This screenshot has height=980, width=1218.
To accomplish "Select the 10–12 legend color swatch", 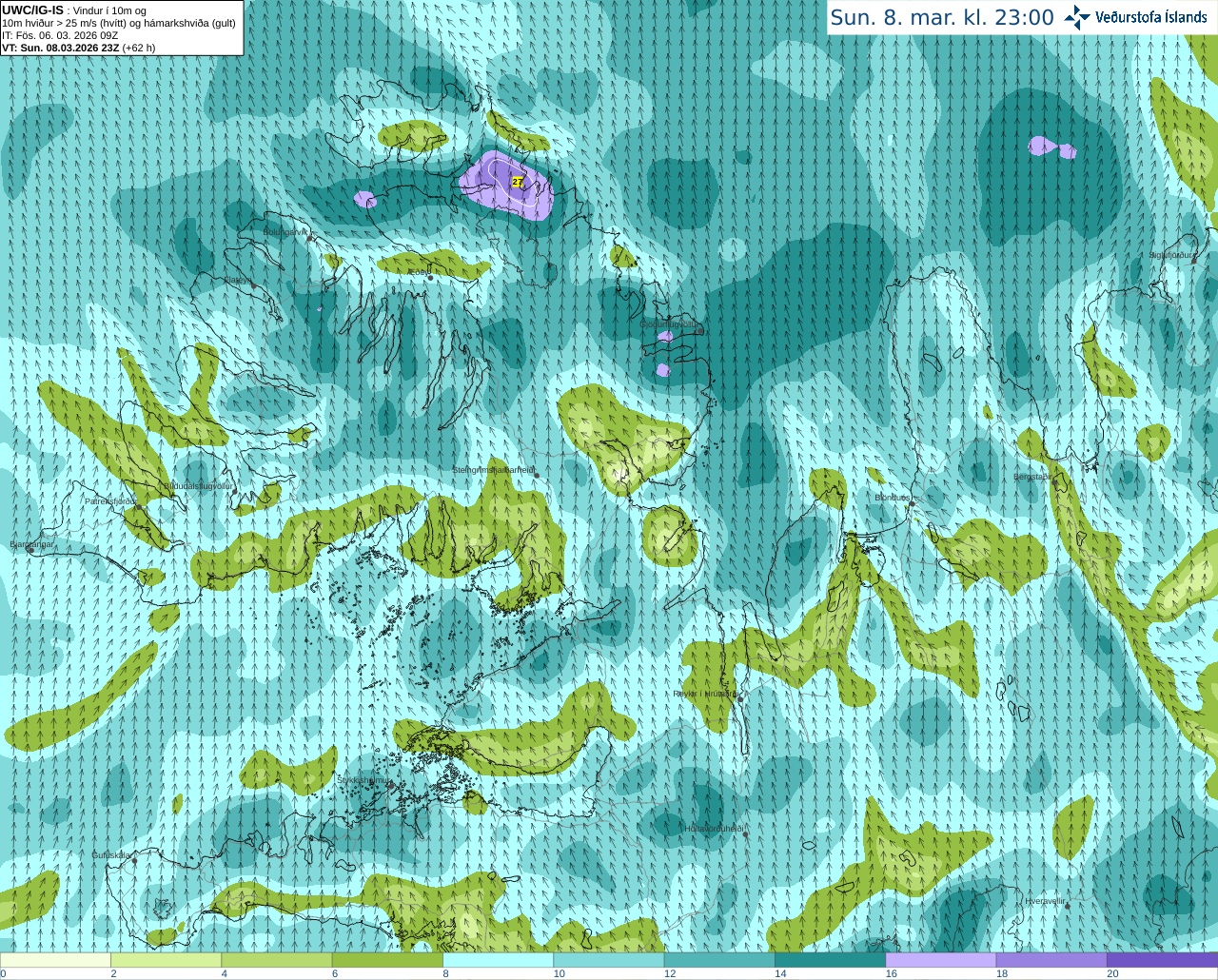I will tap(609, 960).
